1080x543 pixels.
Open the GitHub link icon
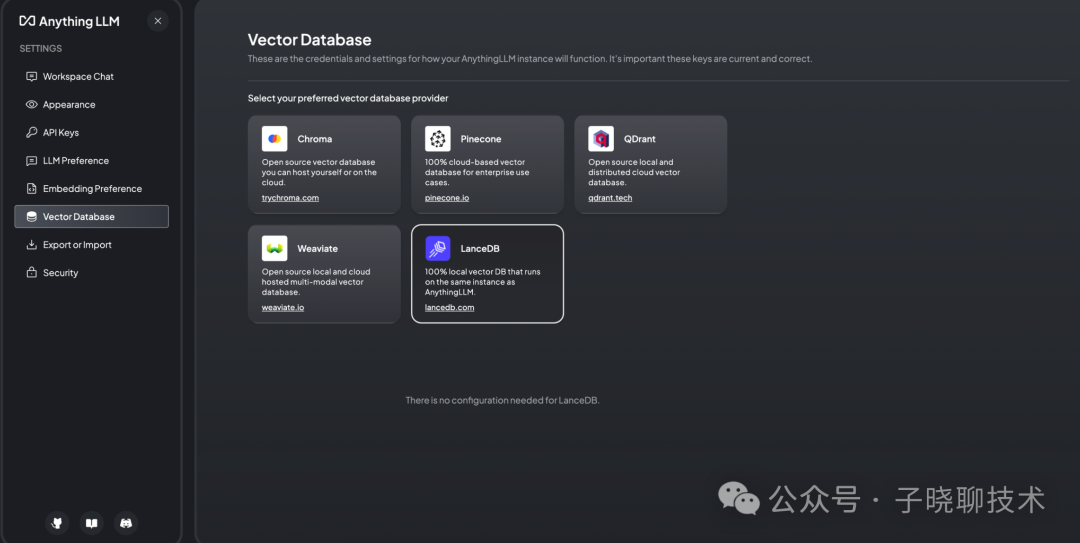[57, 523]
